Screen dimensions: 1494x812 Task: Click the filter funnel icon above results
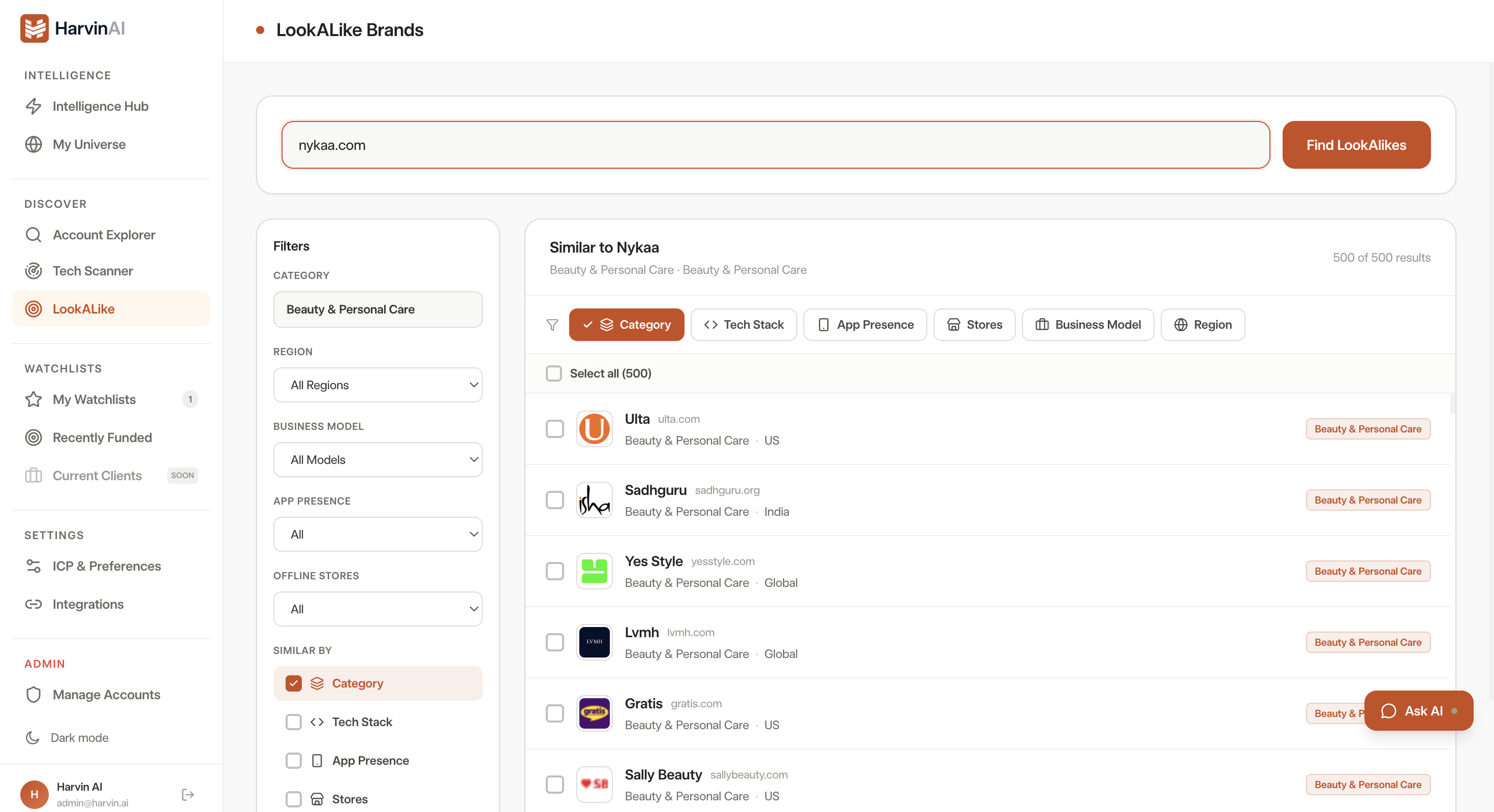pos(551,325)
